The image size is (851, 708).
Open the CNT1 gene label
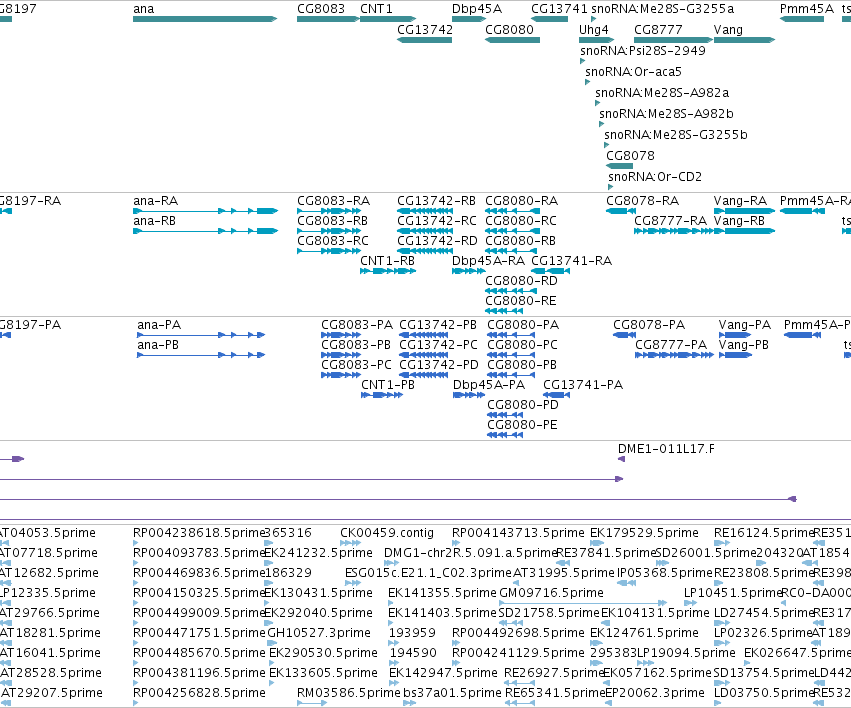(x=376, y=9)
